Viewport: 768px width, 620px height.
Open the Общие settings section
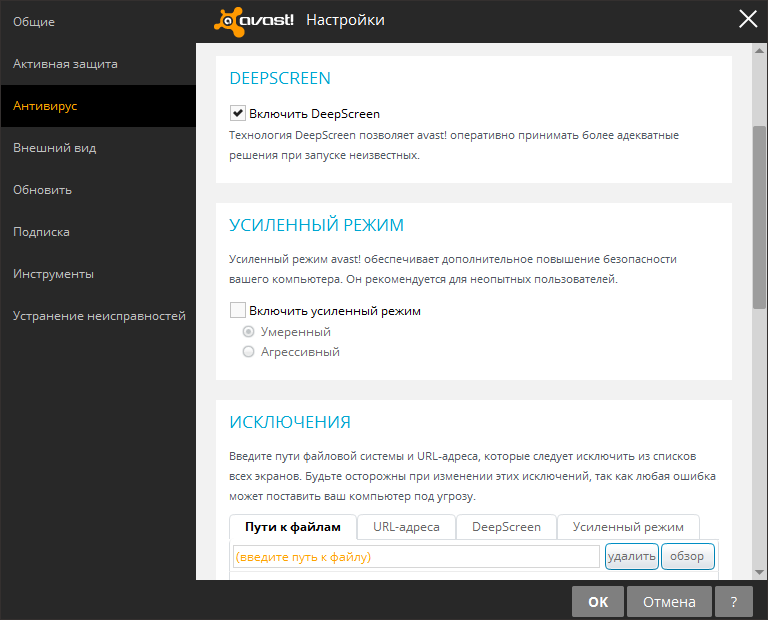98,22
